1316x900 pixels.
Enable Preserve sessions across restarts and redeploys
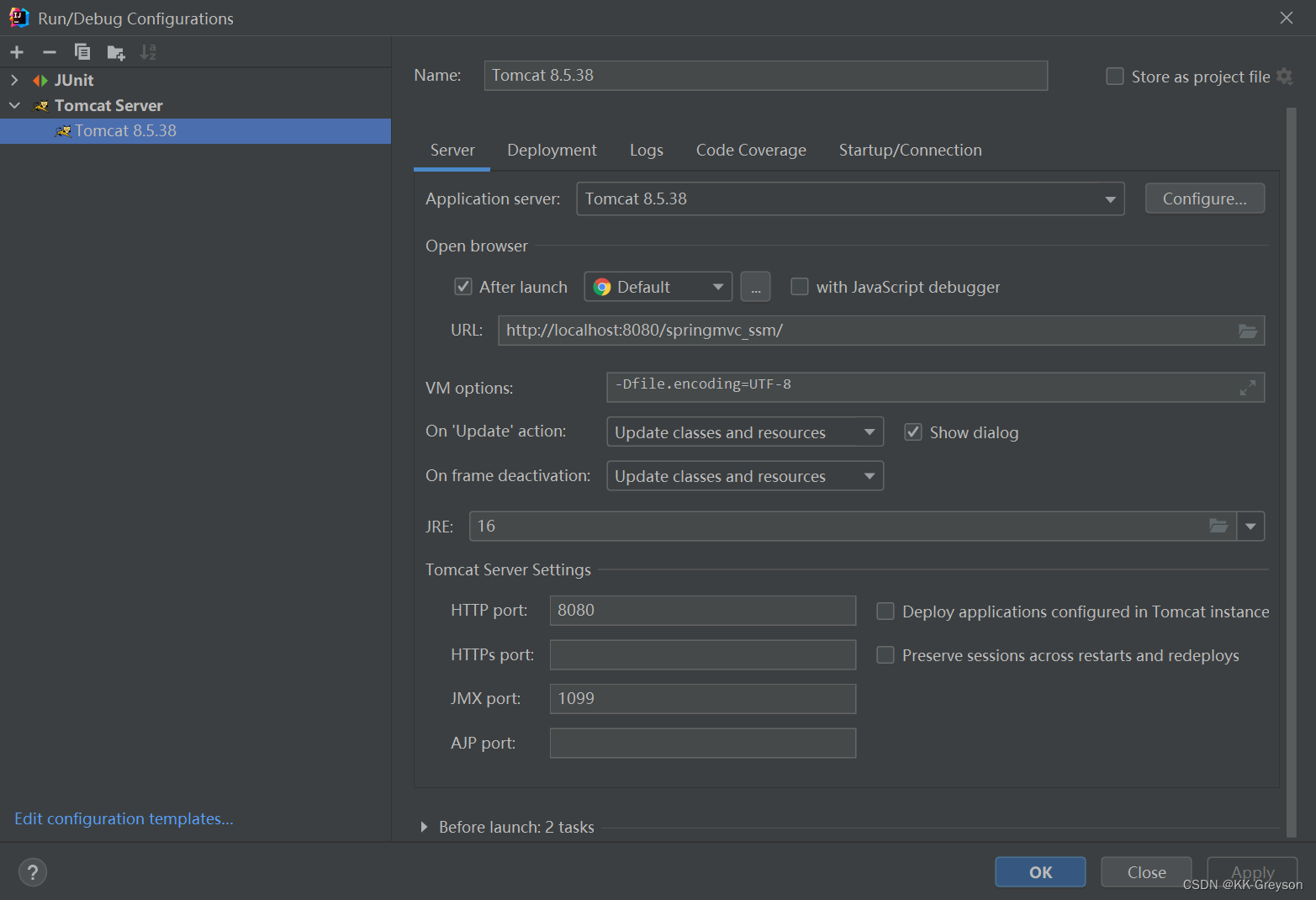point(885,655)
